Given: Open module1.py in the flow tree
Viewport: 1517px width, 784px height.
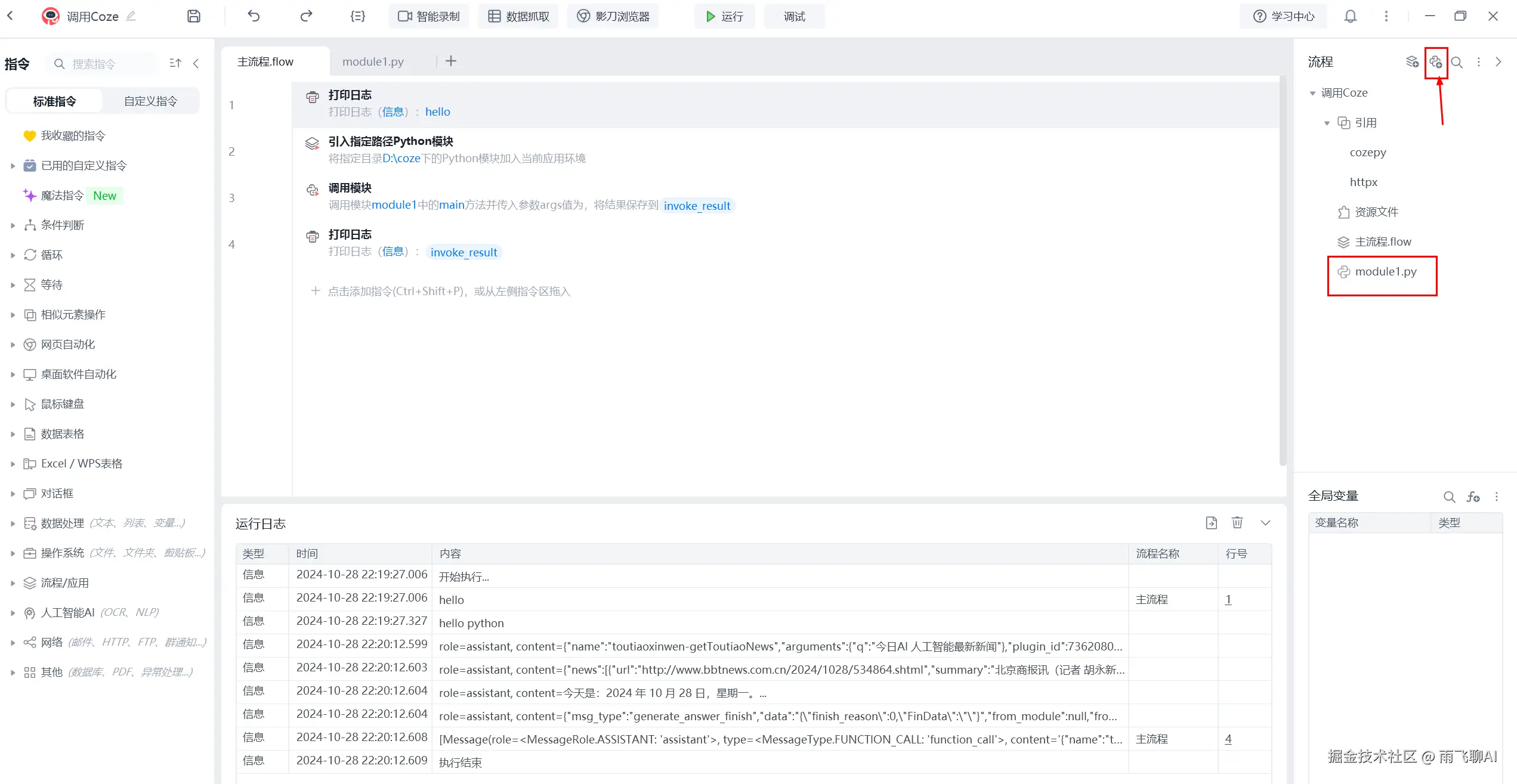Looking at the screenshot, I should pos(1385,272).
